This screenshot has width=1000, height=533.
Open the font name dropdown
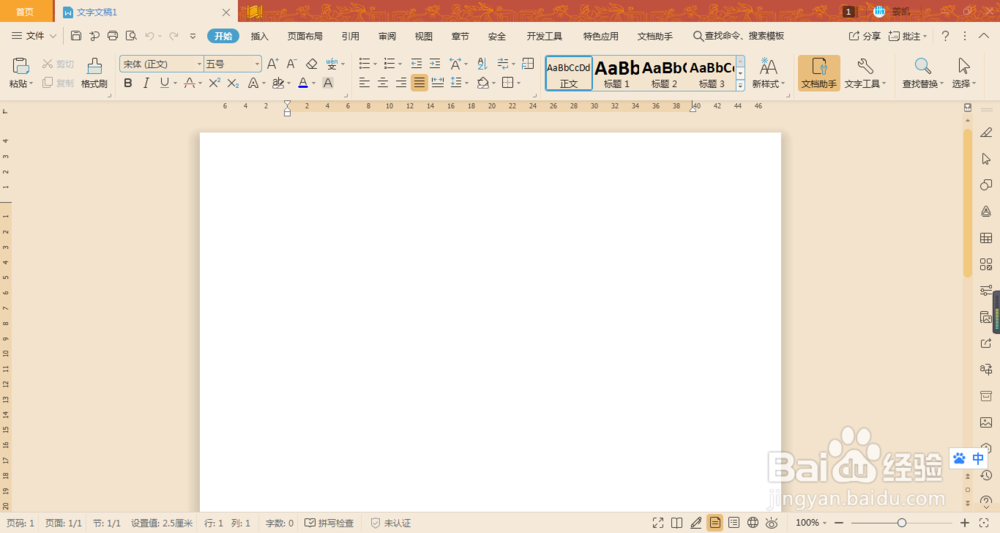point(199,64)
